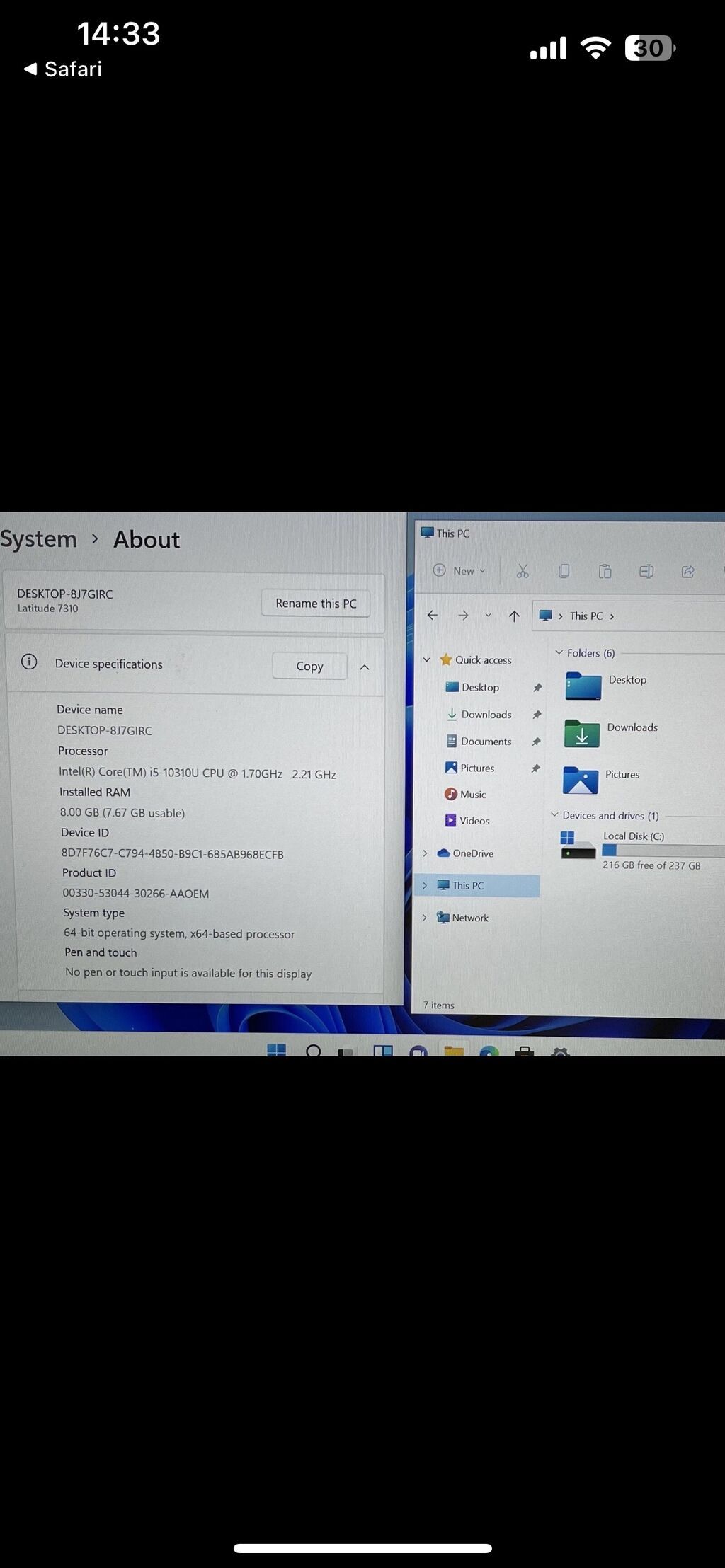Select the Downloads folder tile
725x1568 pixels.
[x=611, y=733]
